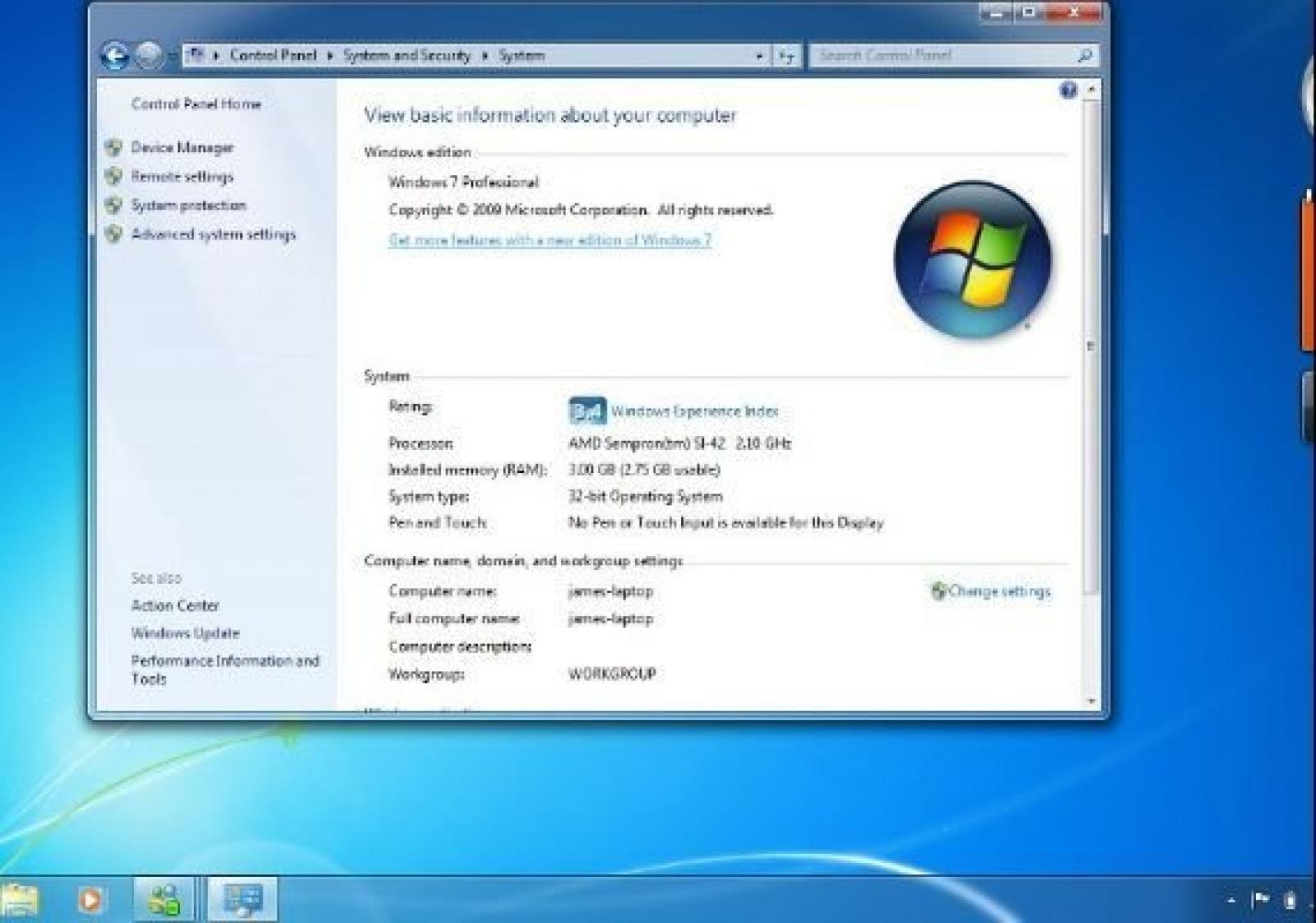Click the Forward navigation arrow button
Image resolution: width=1316 pixels, height=923 pixels.
click(x=149, y=56)
